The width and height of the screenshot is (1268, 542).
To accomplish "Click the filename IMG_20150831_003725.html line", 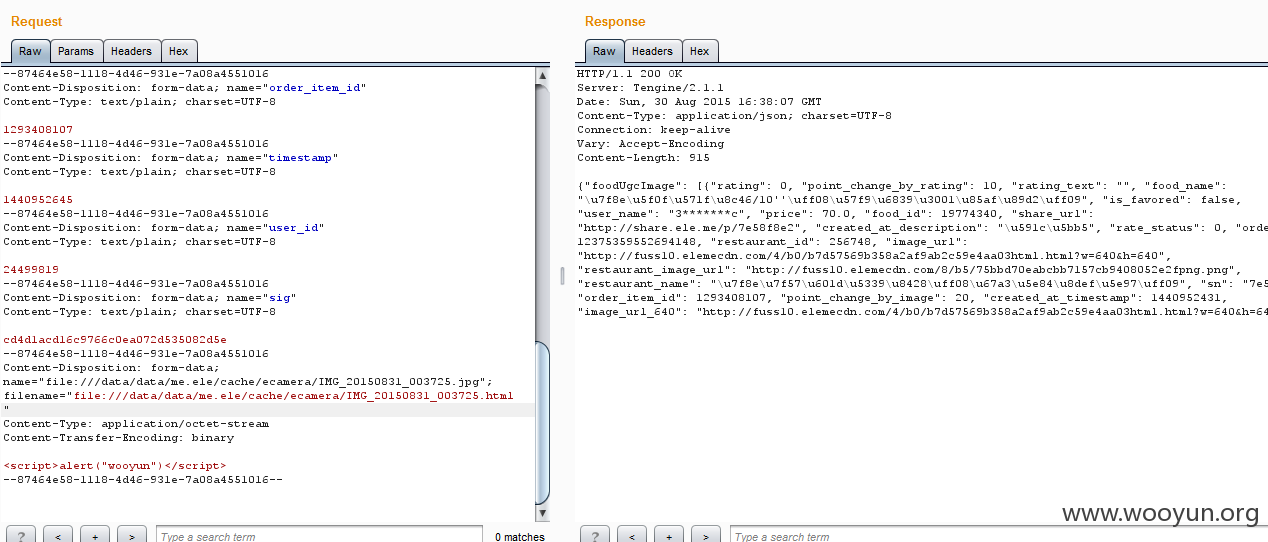I will pyautogui.click(x=258, y=396).
